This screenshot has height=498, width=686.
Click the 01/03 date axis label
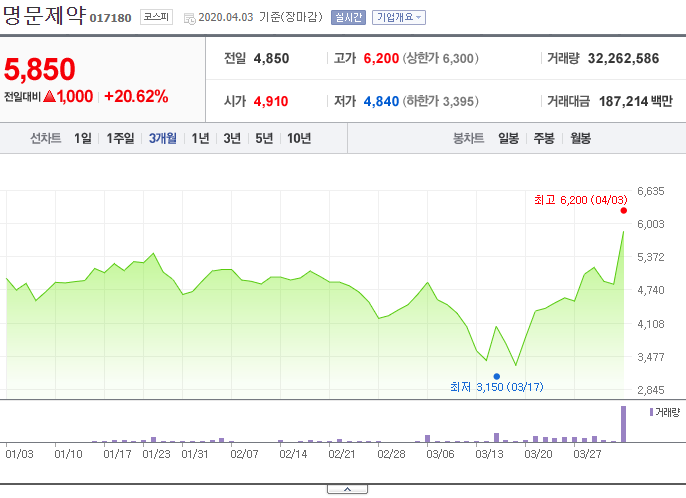[x=19, y=454]
